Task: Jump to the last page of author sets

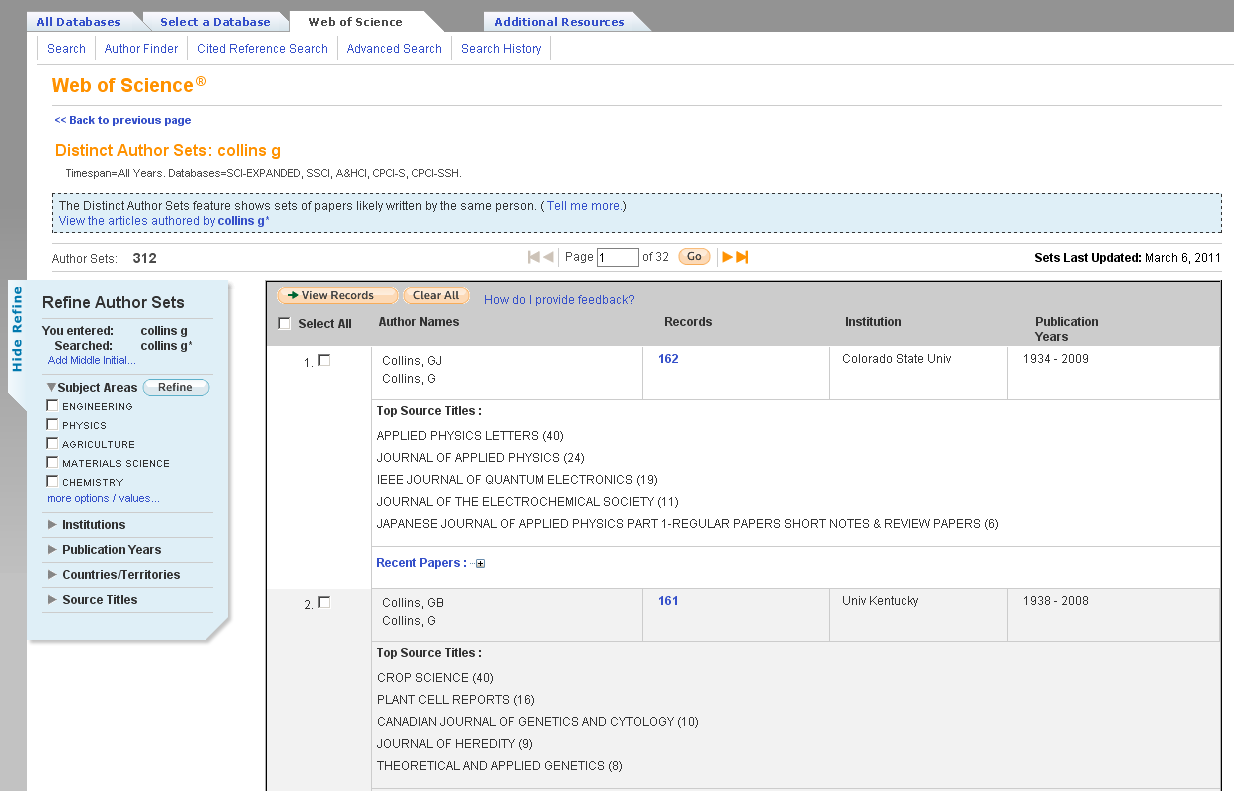Action: pos(742,257)
